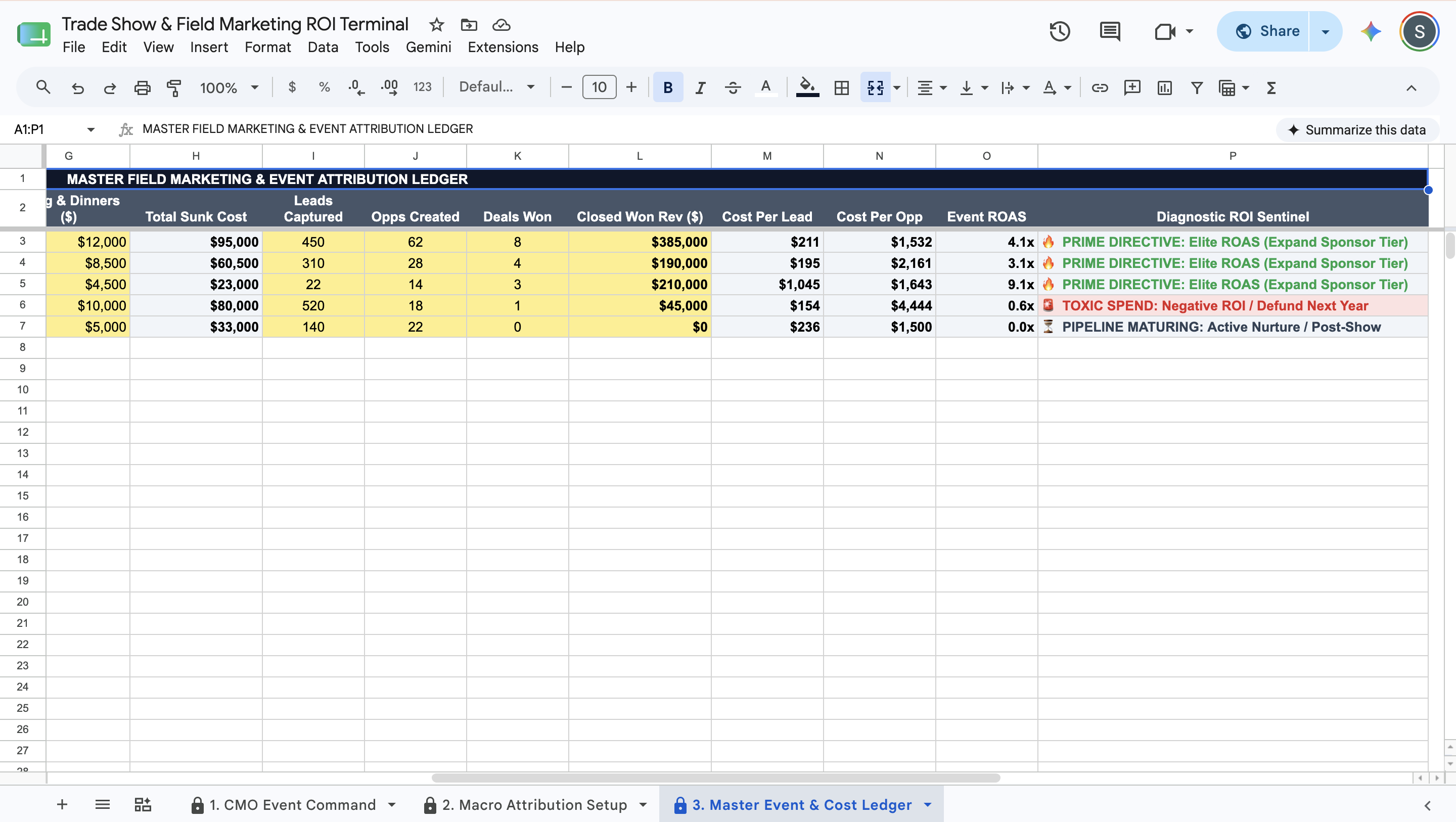Image resolution: width=1456 pixels, height=822 pixels.
Task: Move the document to a folder
Action: pos(469,25)
